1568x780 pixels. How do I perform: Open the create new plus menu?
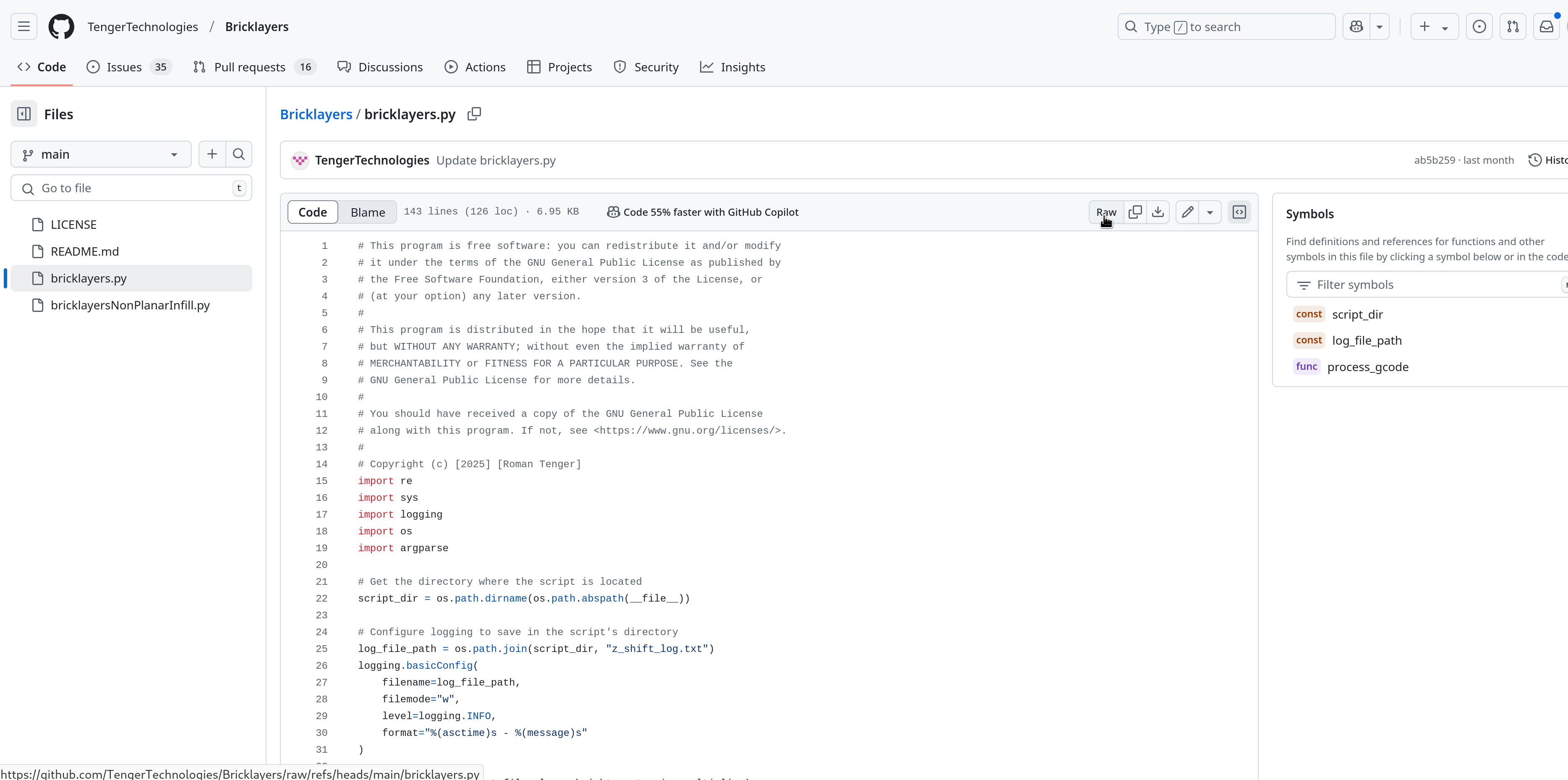tap(1435, 27)
